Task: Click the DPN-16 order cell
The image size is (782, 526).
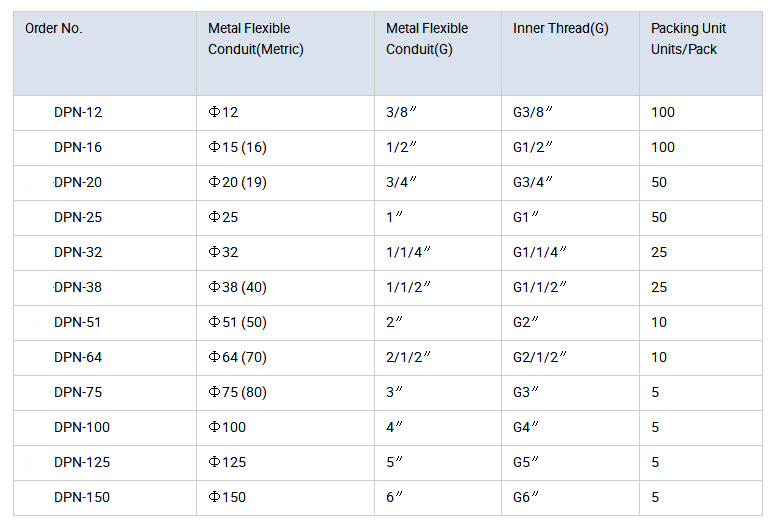Action: [78, 147]
